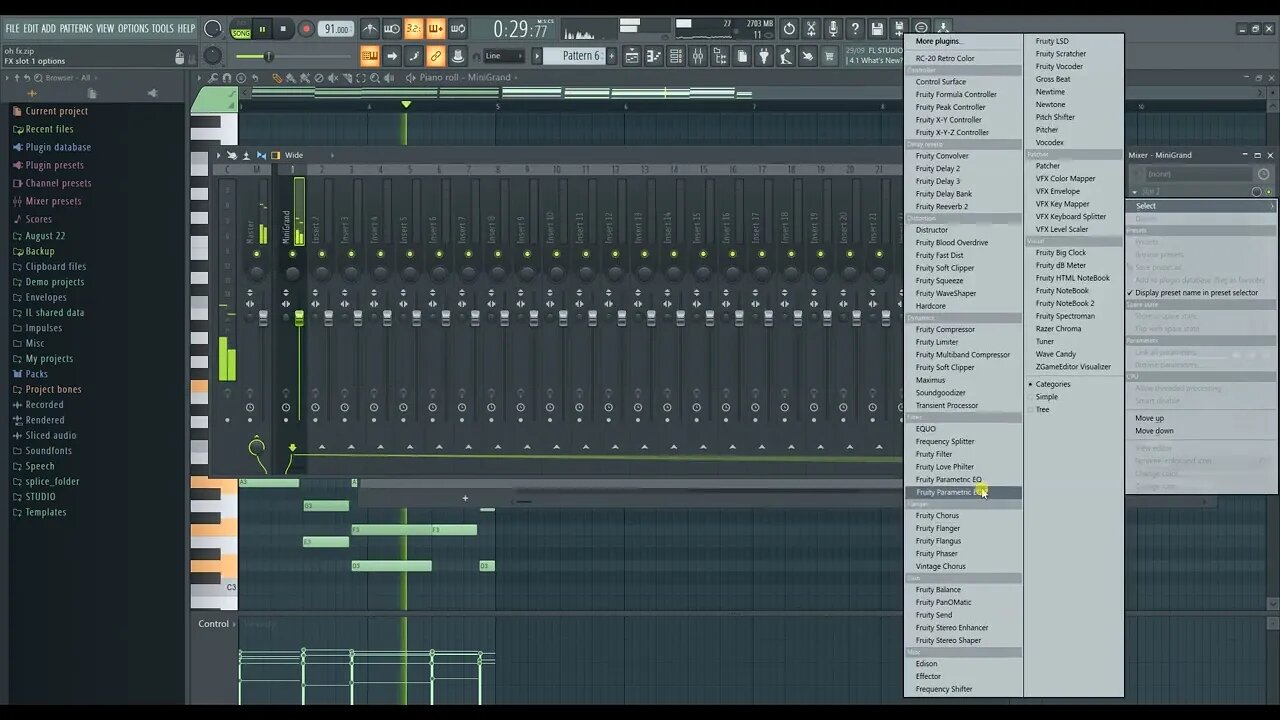Open the Line snap dropdown
Viewport: 1280px width, 720px height.
coord(503,56)
